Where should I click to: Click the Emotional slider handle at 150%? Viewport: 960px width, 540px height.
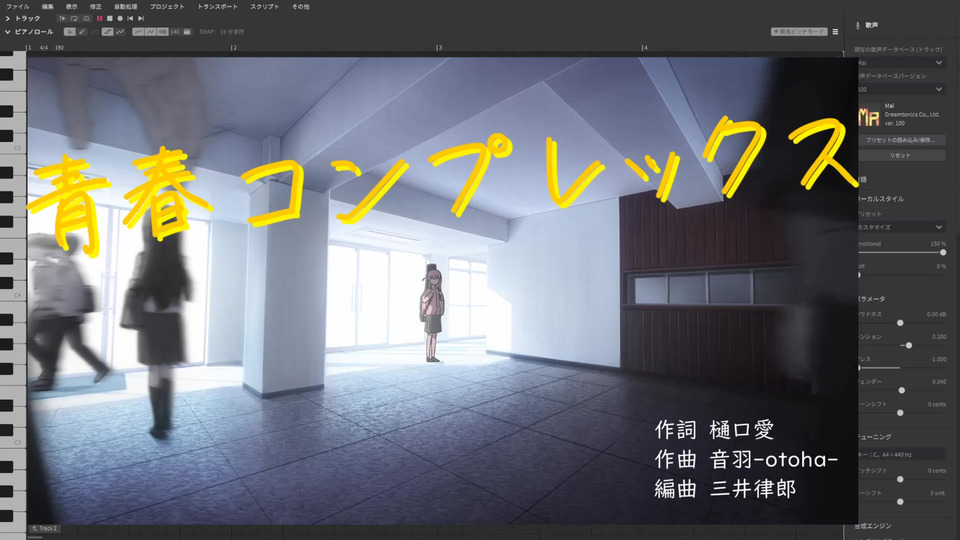tap(943, 252)
